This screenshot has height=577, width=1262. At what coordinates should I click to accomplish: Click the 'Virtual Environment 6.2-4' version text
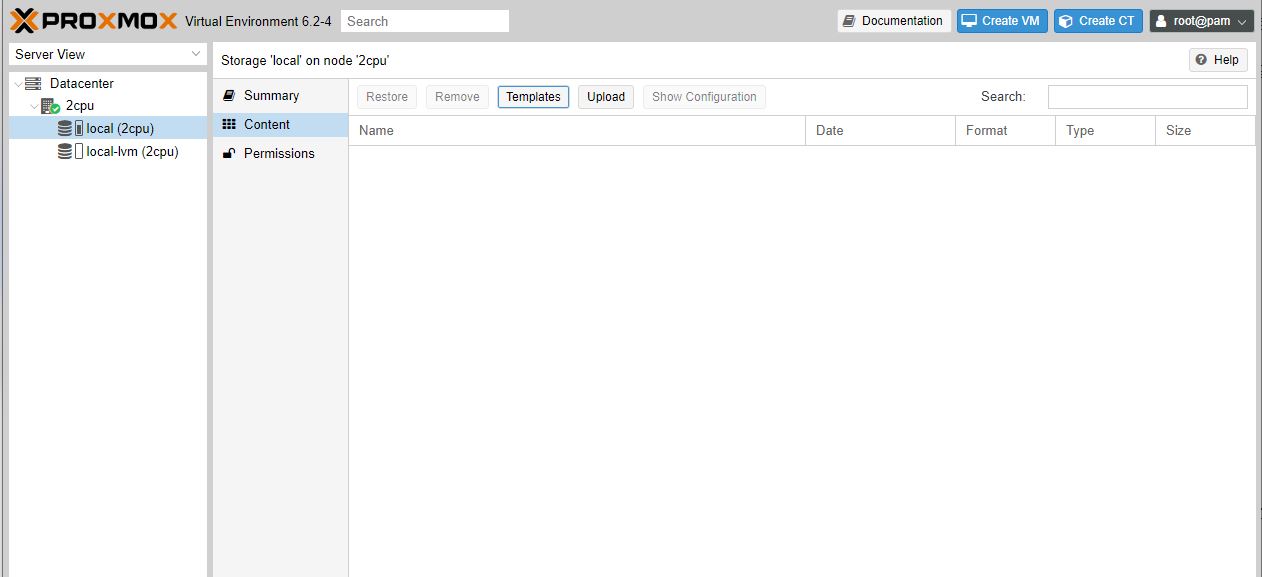(258, 21)
